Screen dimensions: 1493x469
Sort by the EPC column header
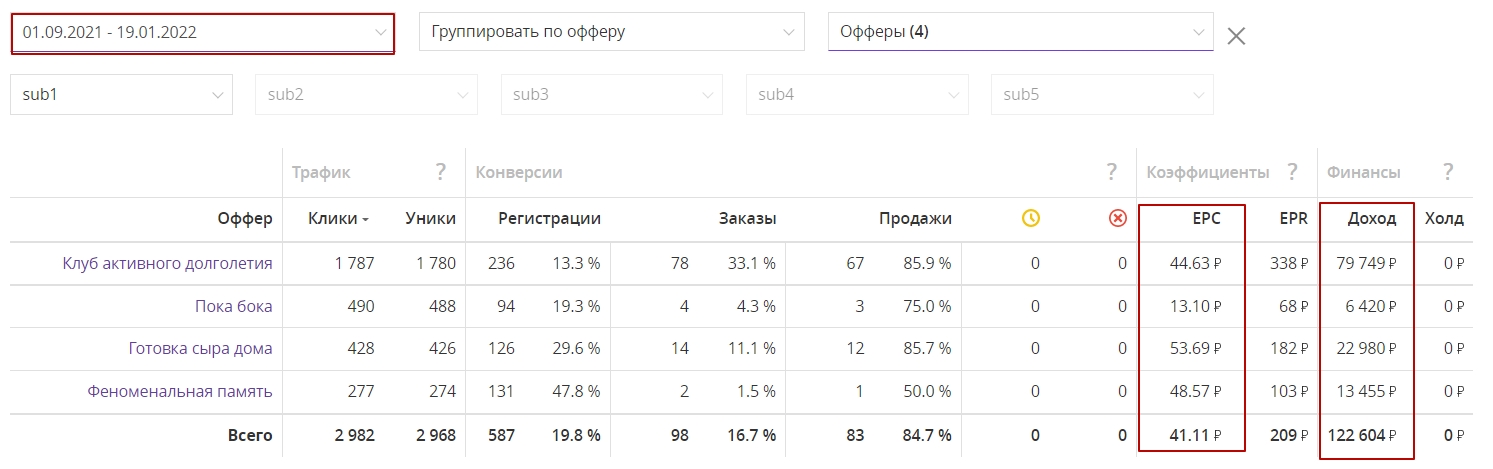pos(1209,218)
